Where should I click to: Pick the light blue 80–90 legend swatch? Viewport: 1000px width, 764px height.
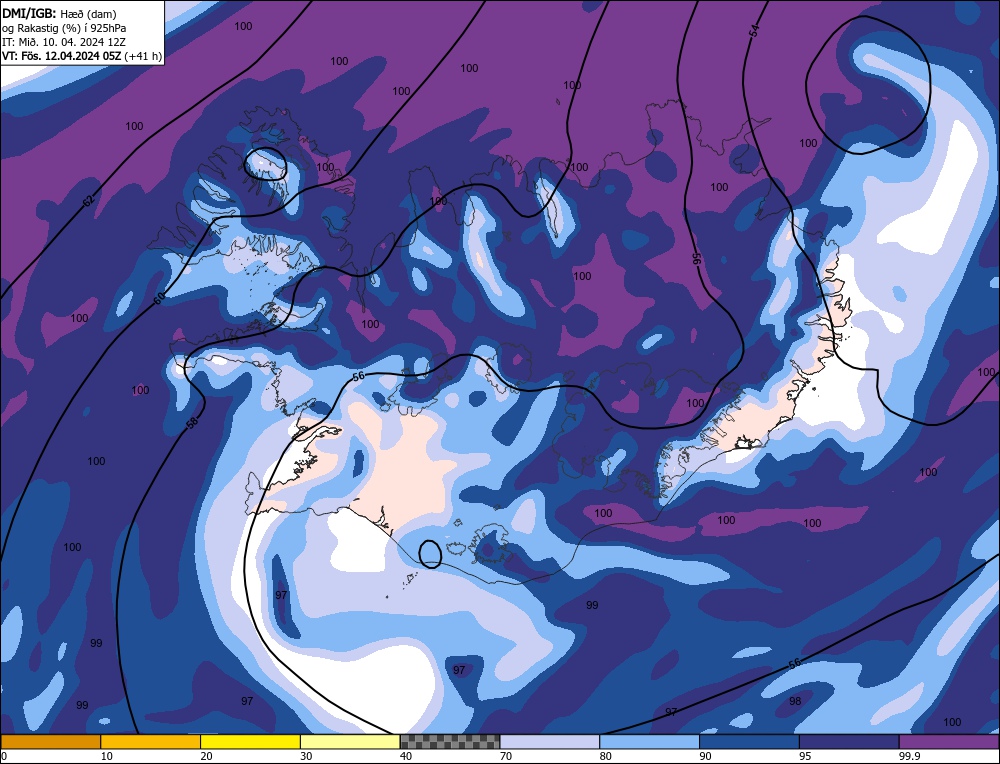click(x=649, y=741)
